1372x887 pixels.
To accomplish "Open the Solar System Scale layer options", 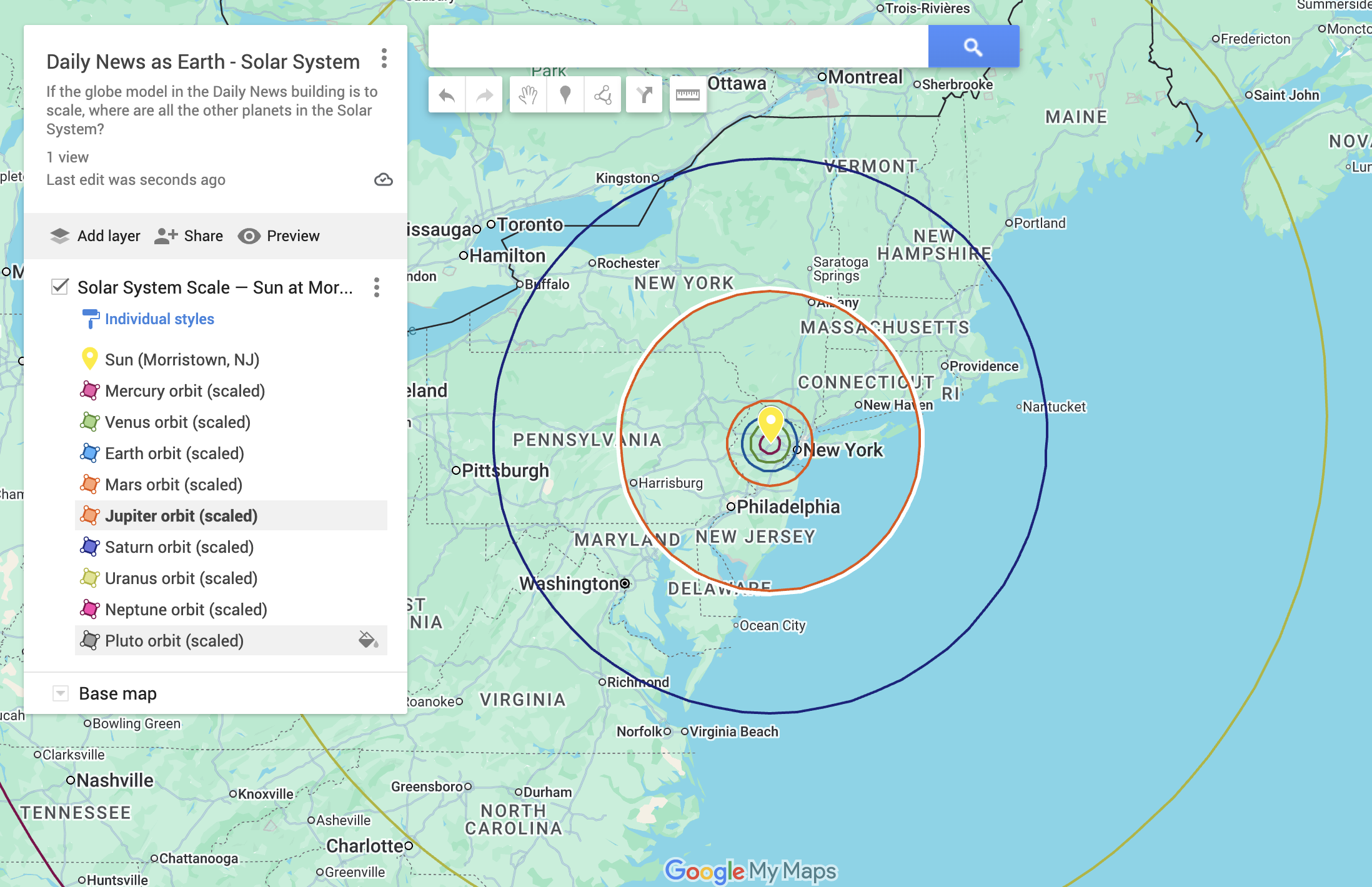I will pos(376,287).
